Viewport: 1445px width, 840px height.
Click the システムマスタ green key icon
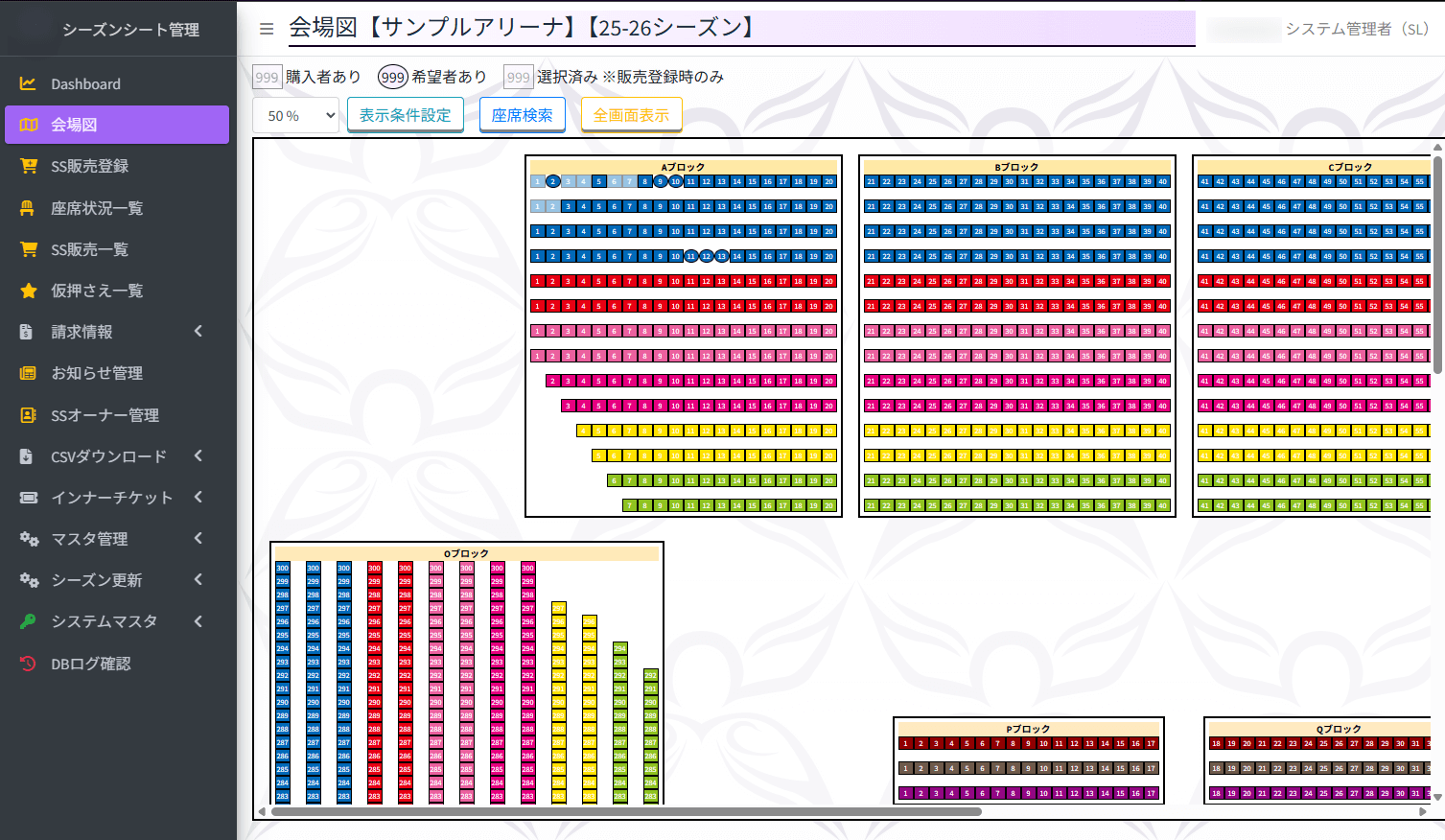28,621
